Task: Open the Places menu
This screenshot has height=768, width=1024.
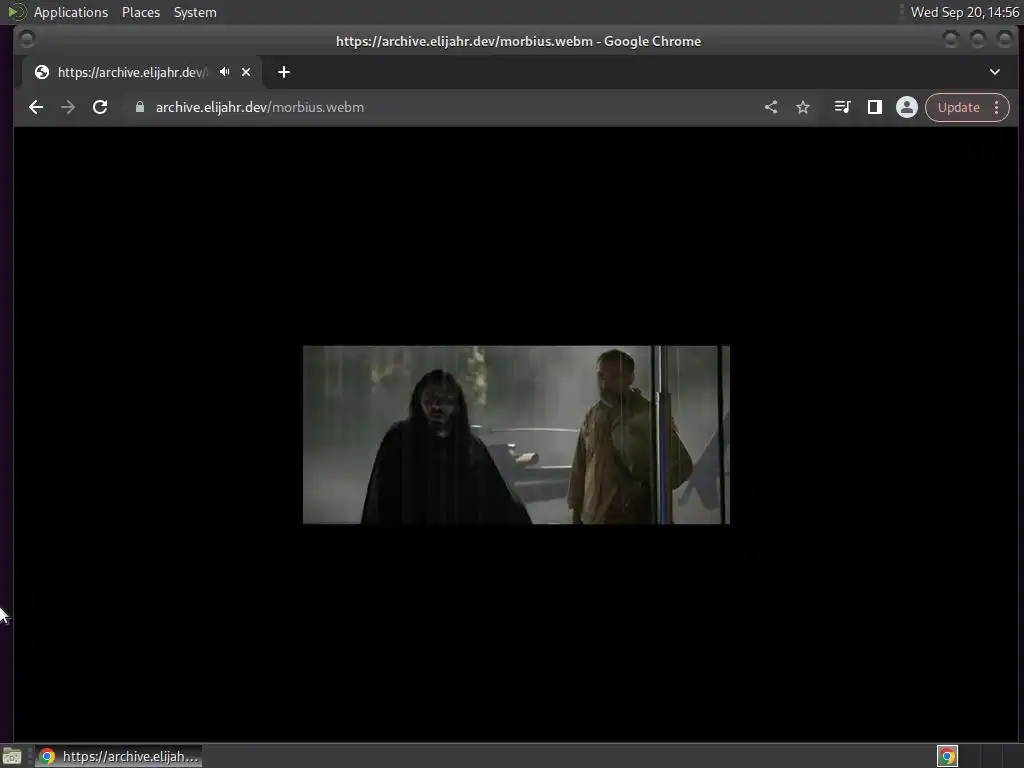Action: 140,12
